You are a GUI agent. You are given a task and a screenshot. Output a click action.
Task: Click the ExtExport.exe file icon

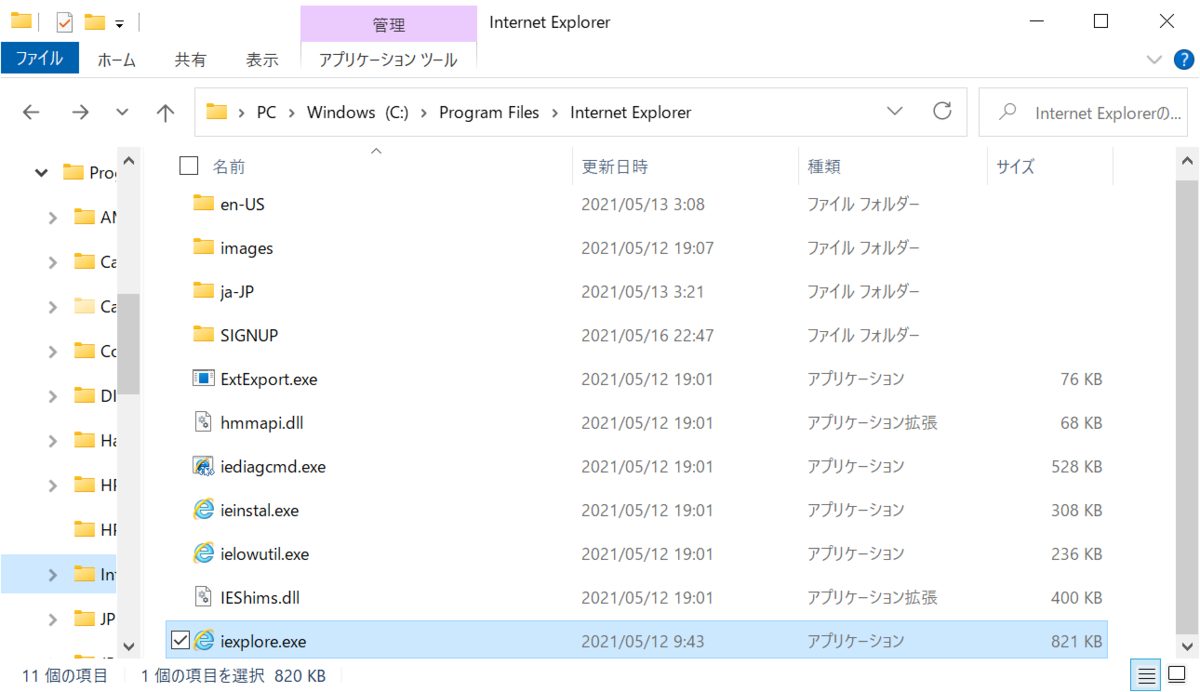coord(203,379)
